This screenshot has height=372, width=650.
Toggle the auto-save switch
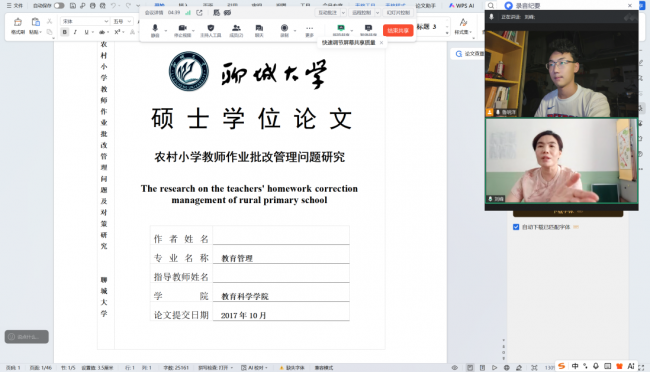pos(59,5)
